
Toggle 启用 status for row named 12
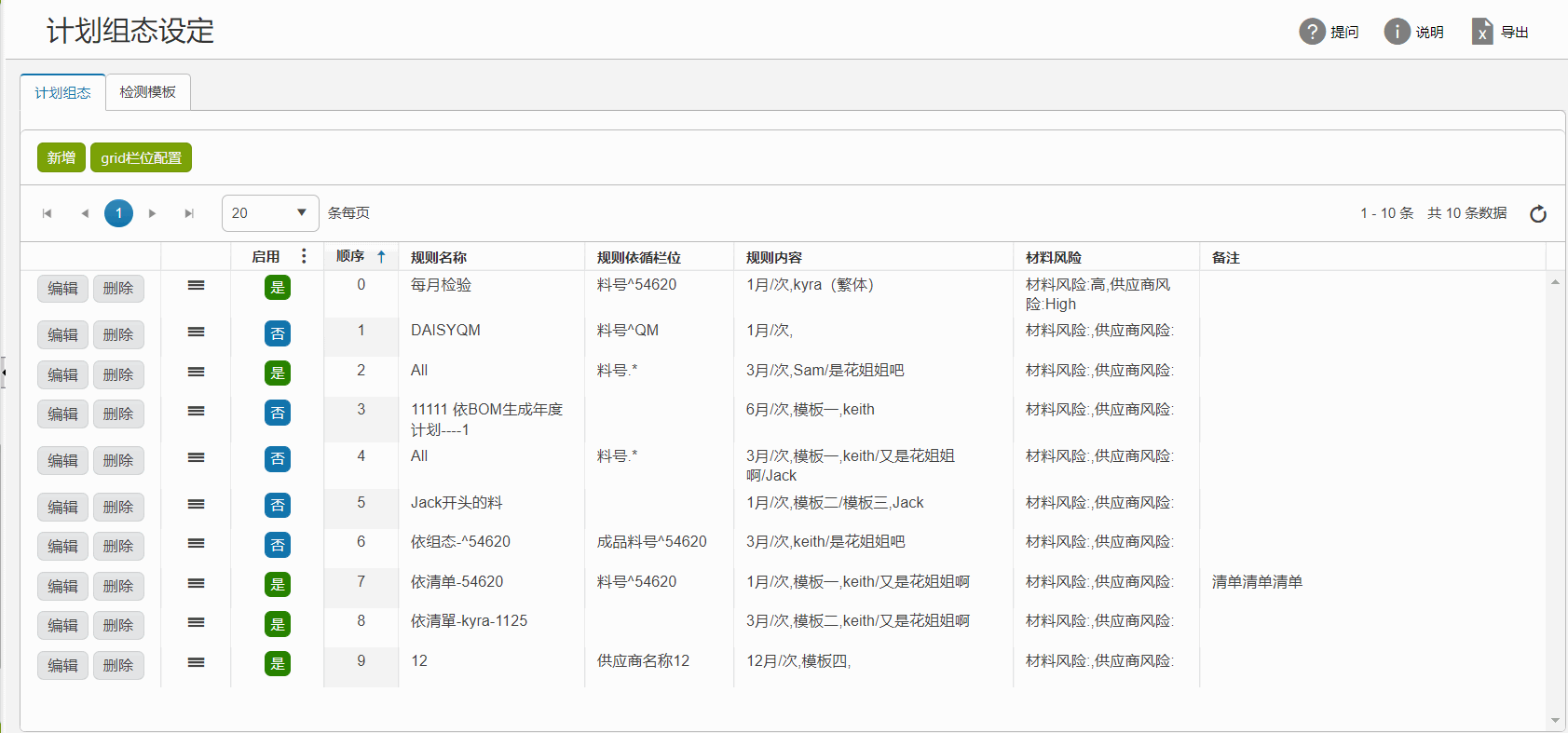[x=278, y=664]
